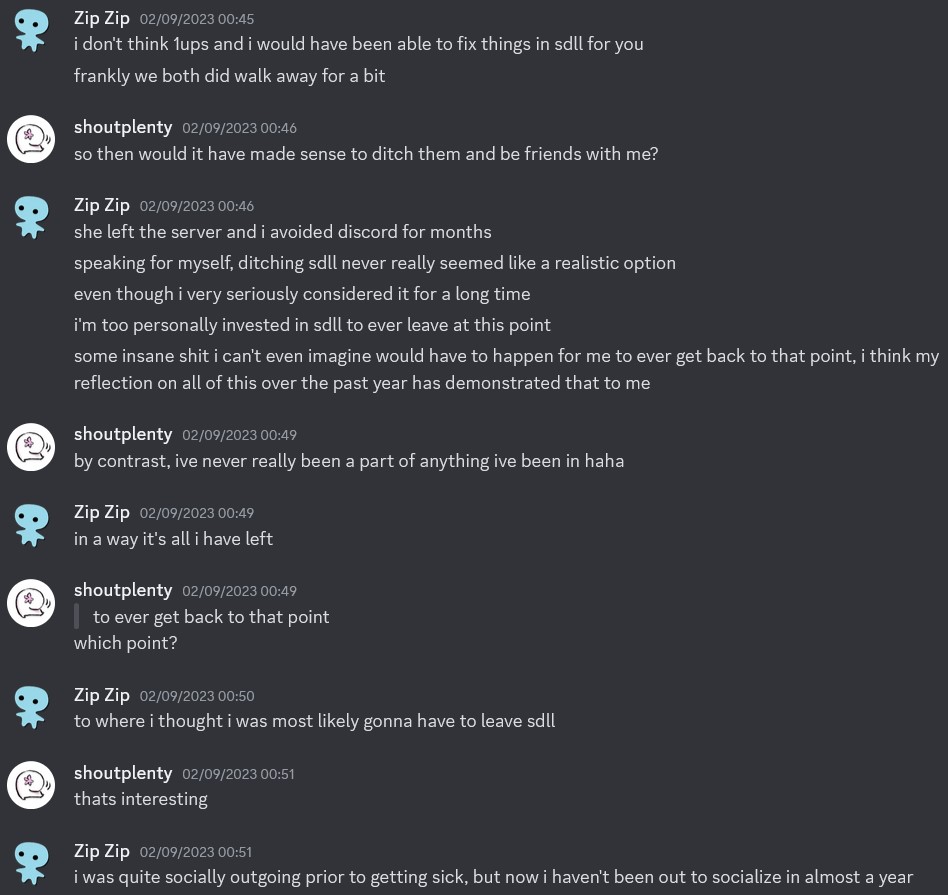This screenshot has height=895, width=948.
Task: Select message 'i was quite socially outgoing prior'
Action: coord(493,878)
